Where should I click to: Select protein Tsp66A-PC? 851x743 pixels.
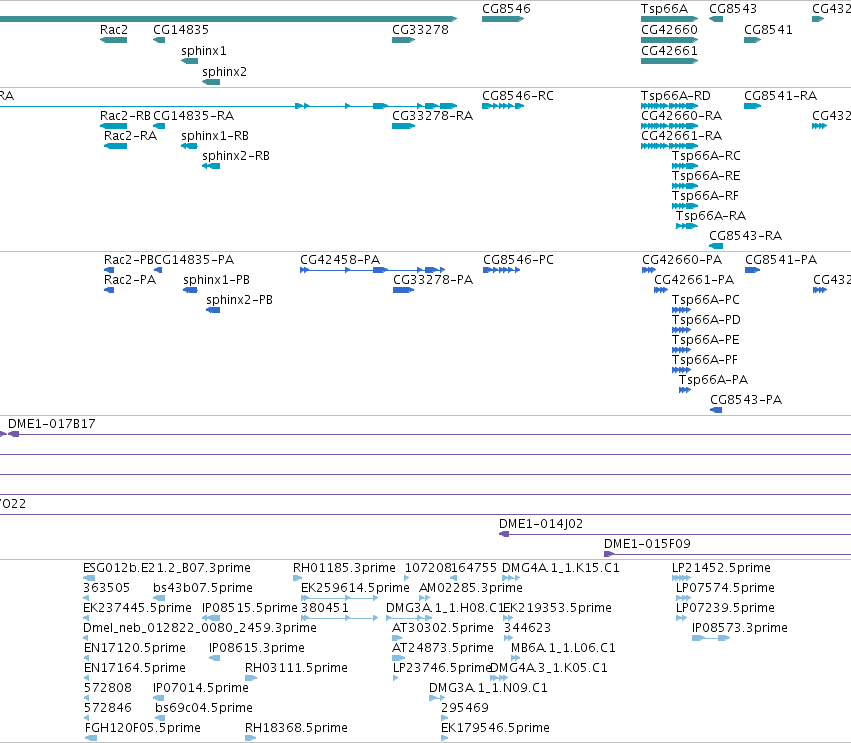[681, 310]
